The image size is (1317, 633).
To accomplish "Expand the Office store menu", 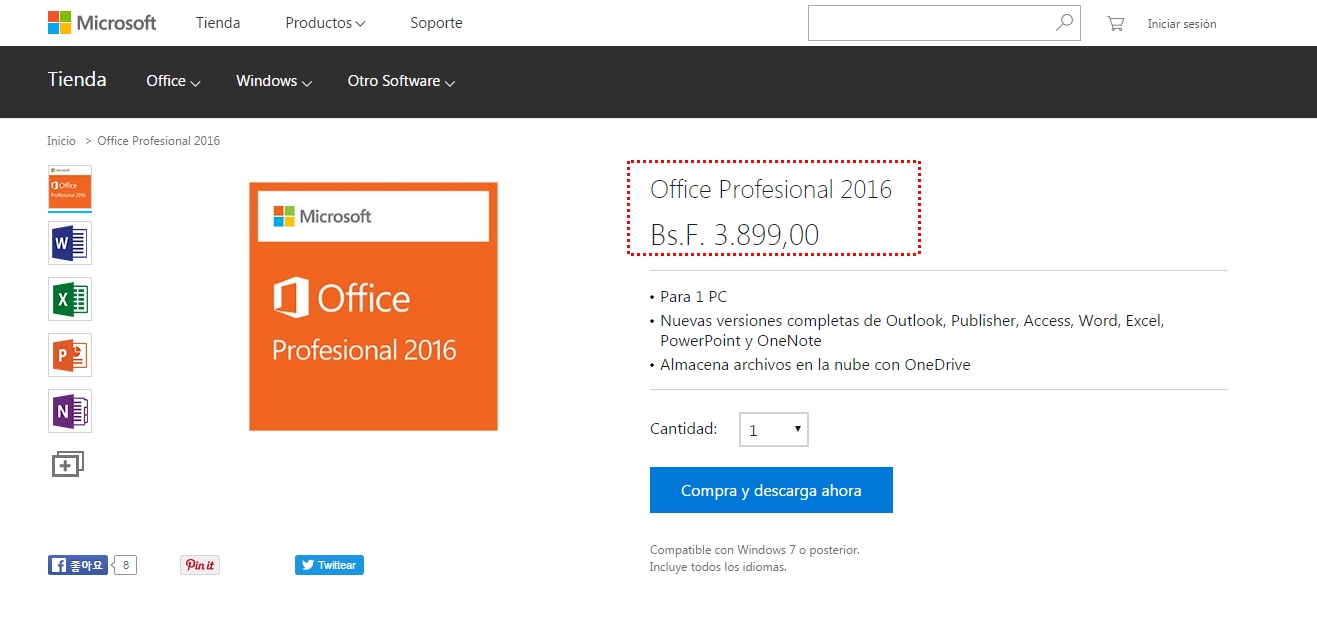I will 173,81.
